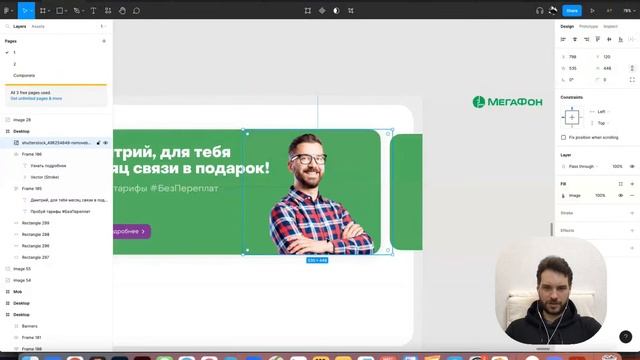Select the Banners layer
The width and height of the screenshot is (640, 360).
click(x=29, y=326)
